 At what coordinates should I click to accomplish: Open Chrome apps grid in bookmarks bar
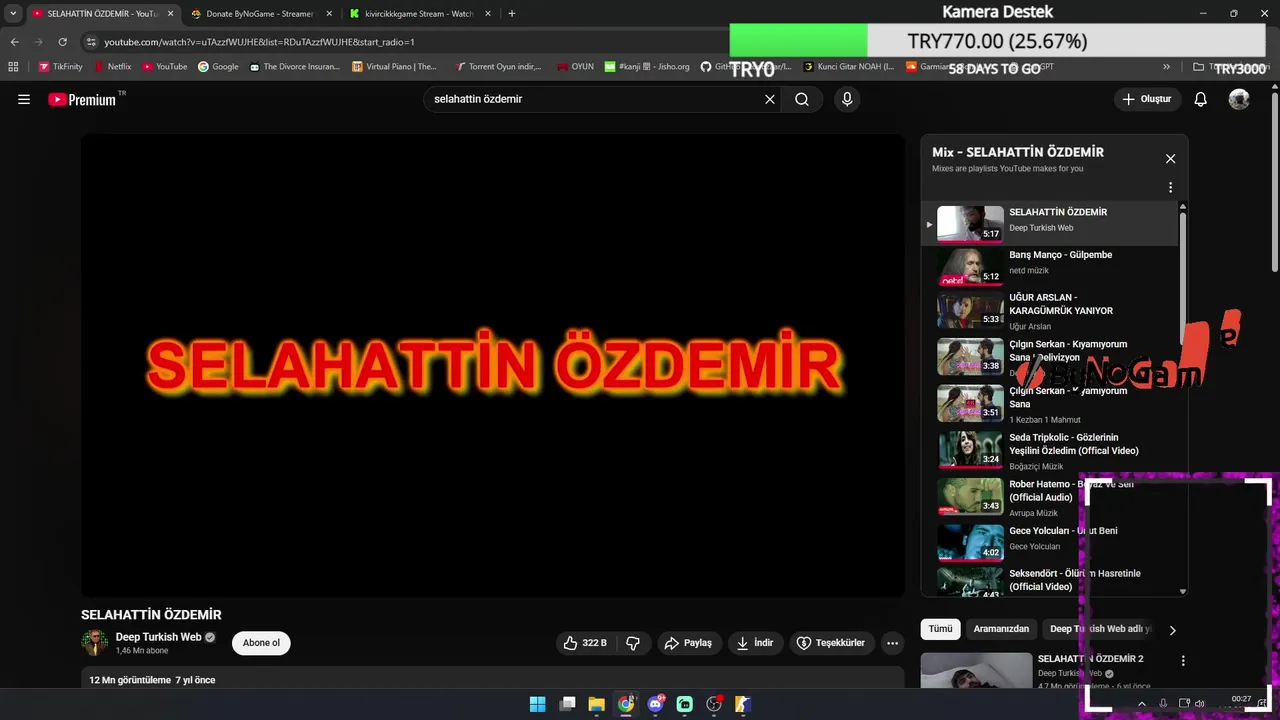pyautogui.click(x=13, y=67)
